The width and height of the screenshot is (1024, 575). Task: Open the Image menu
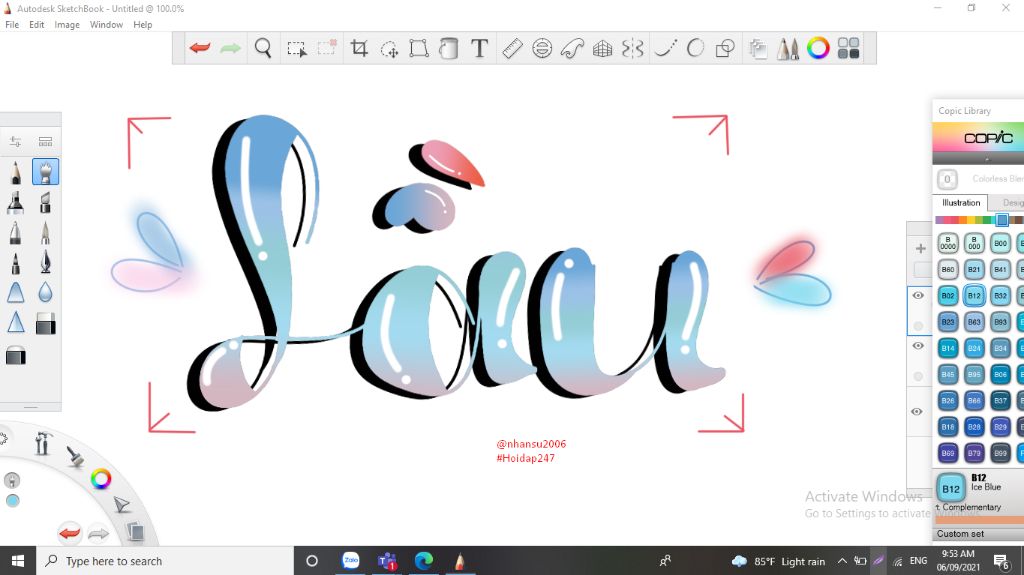point(67,25)
